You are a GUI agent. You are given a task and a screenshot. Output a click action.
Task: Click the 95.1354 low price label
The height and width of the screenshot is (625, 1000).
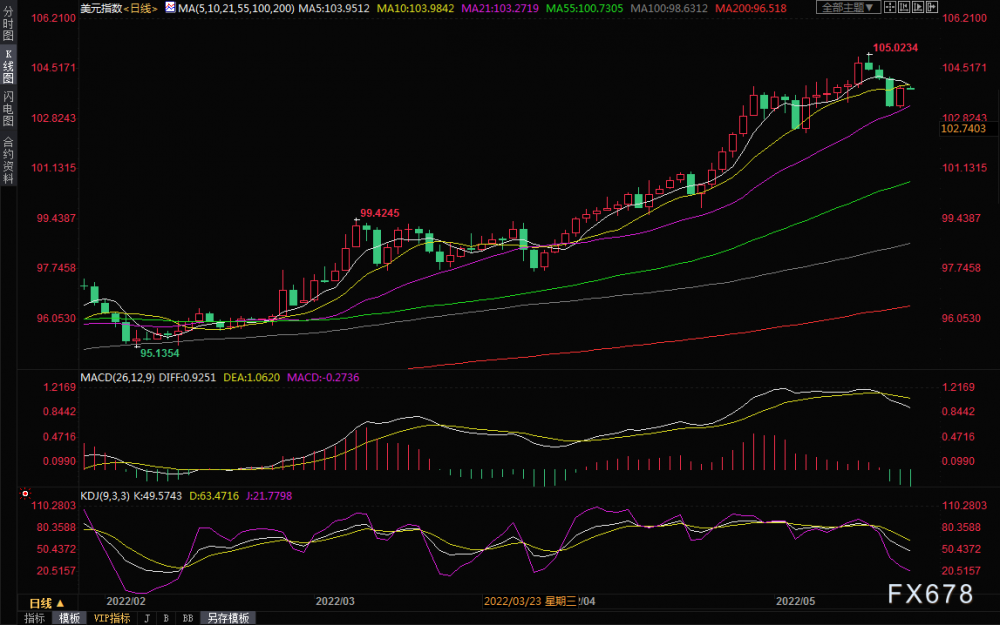pos(159,353)
